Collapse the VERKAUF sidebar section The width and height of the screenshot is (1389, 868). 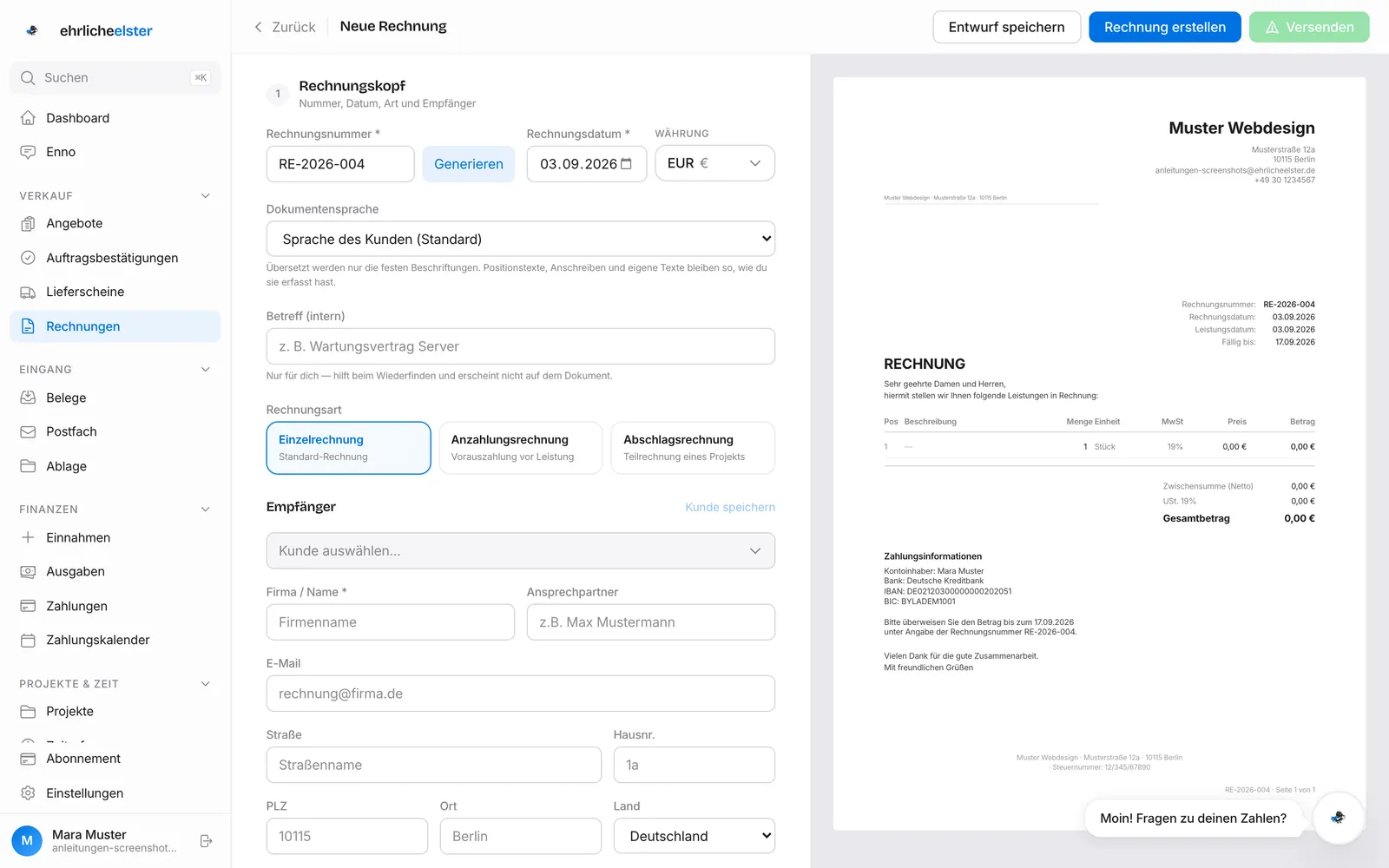206,195
